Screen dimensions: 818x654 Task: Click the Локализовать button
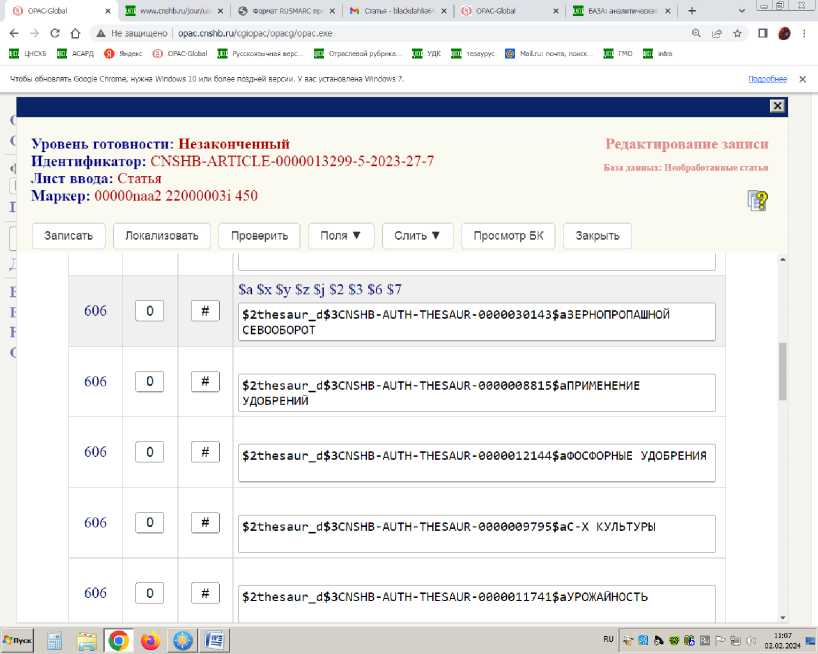coord(162,236)
